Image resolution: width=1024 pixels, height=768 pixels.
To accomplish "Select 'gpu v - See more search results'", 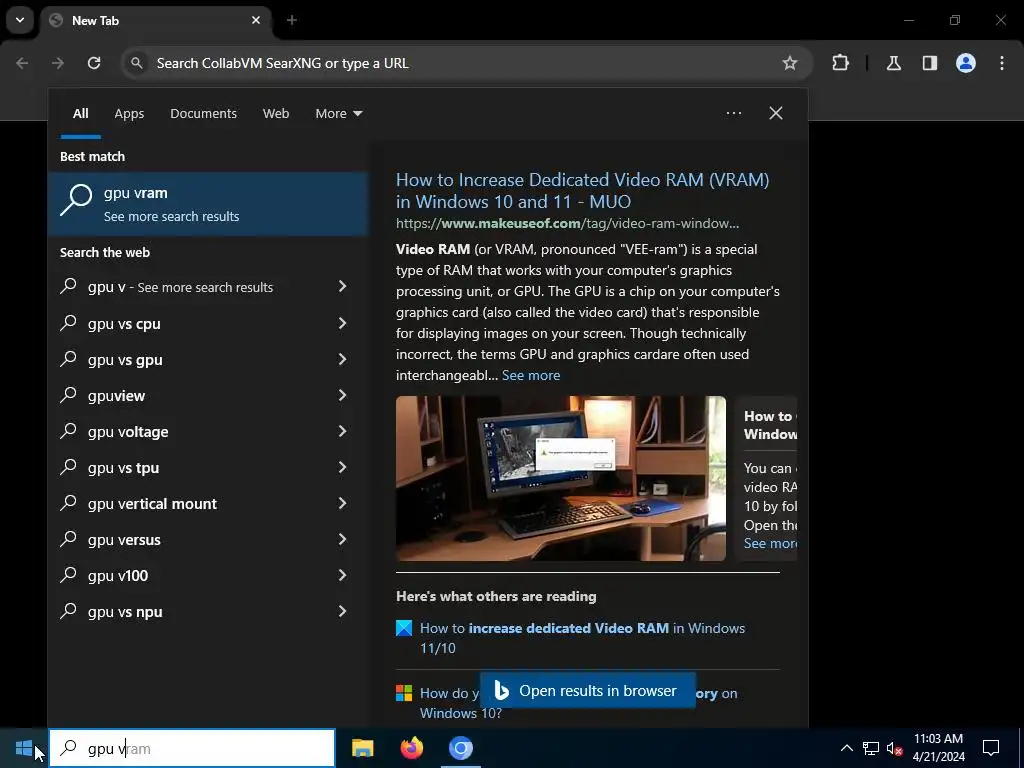I will [x=180, y=287].
